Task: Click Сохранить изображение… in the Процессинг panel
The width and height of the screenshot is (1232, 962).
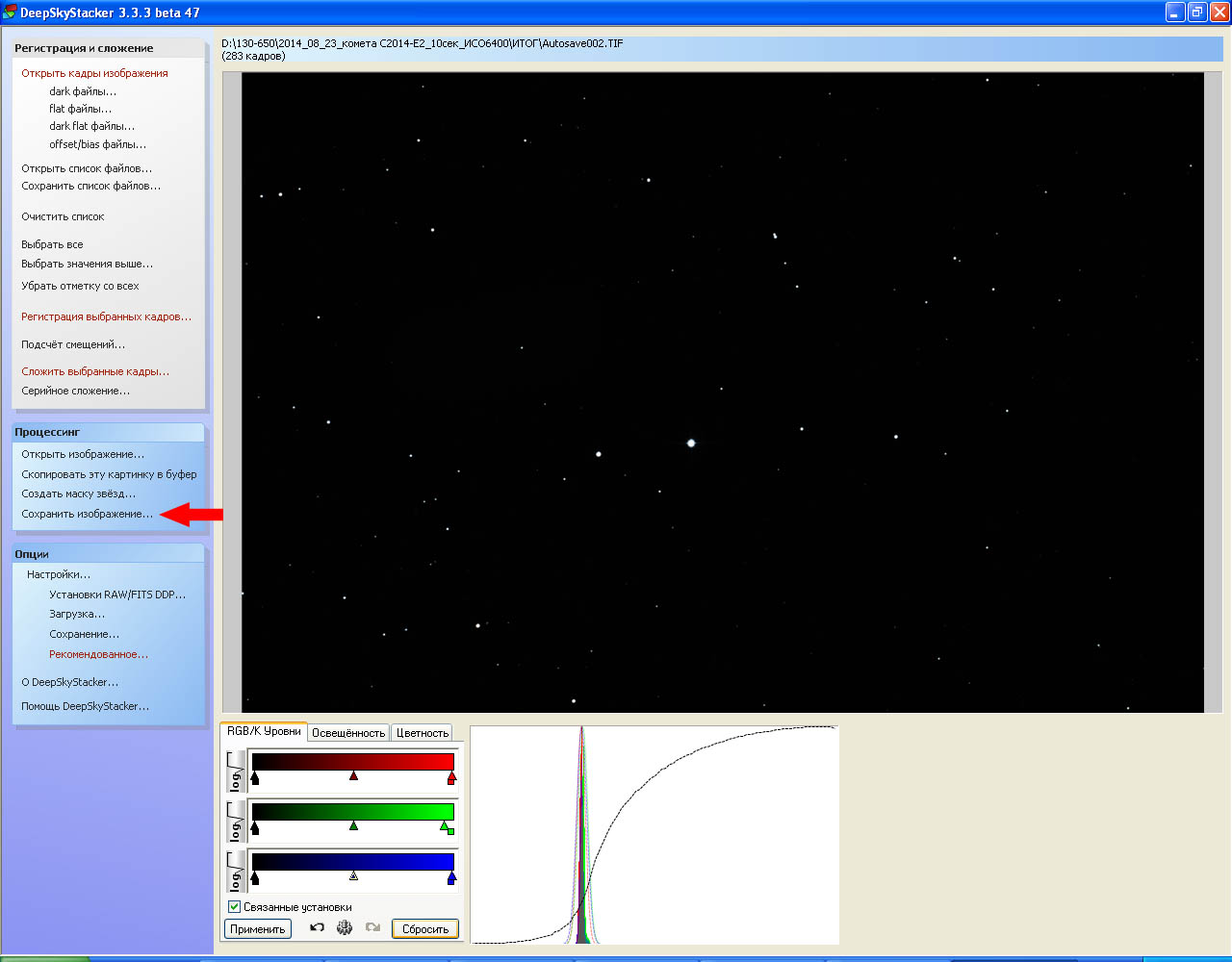Action: (88, 514)
